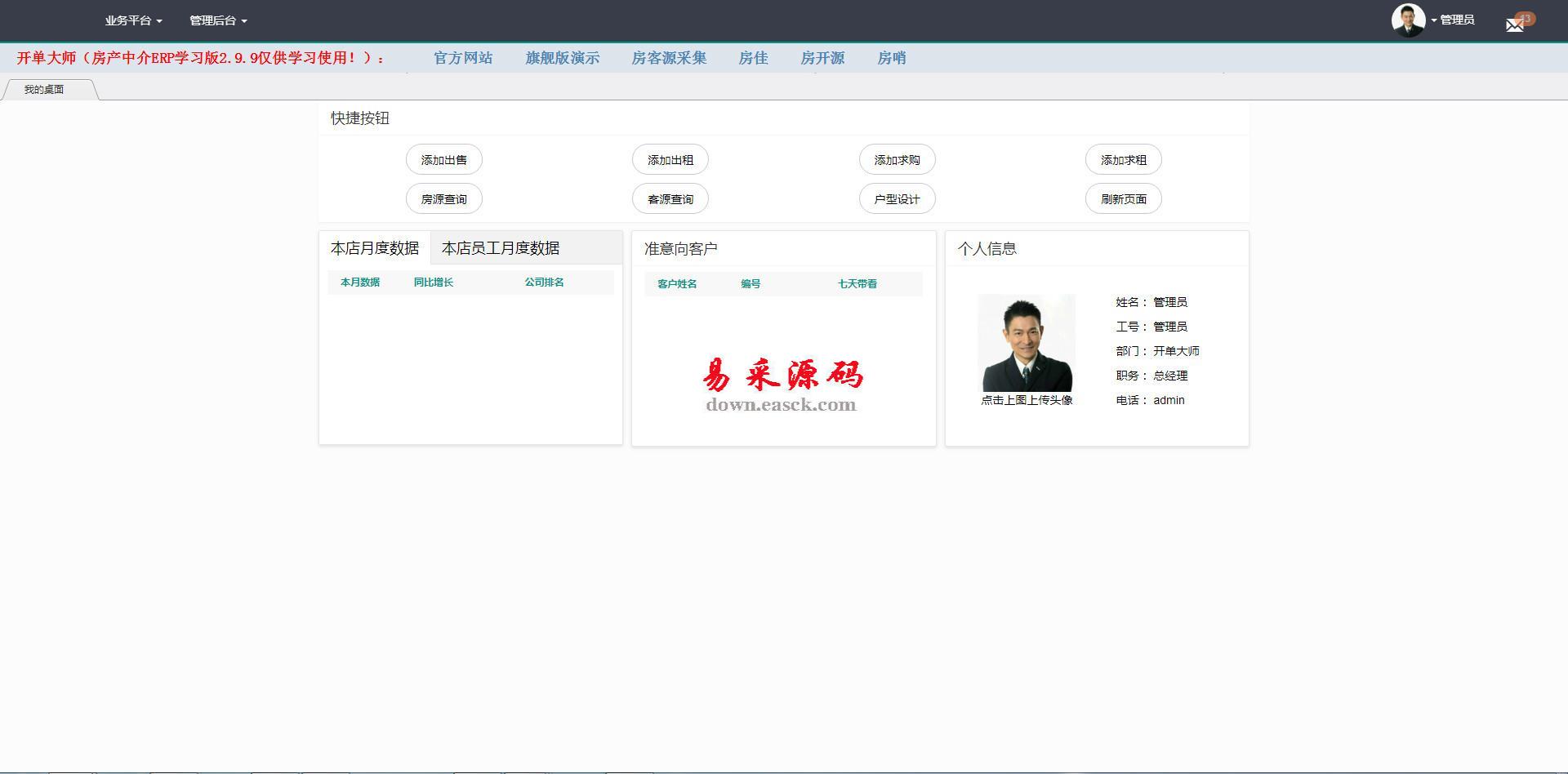Click the 添加出租 quick button
Viewport: 1568px width, 774px height.
670,160
